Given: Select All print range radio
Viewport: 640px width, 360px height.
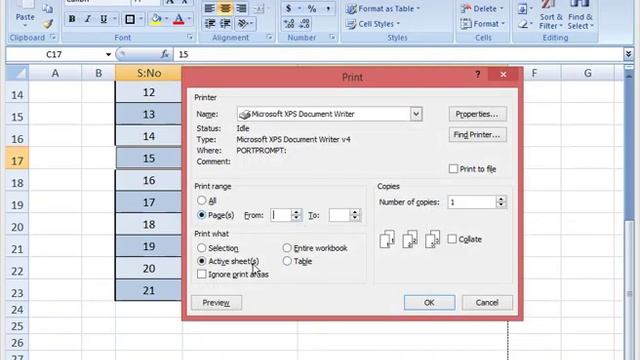Looking at the screenshot, I should [x=201, y=200].
